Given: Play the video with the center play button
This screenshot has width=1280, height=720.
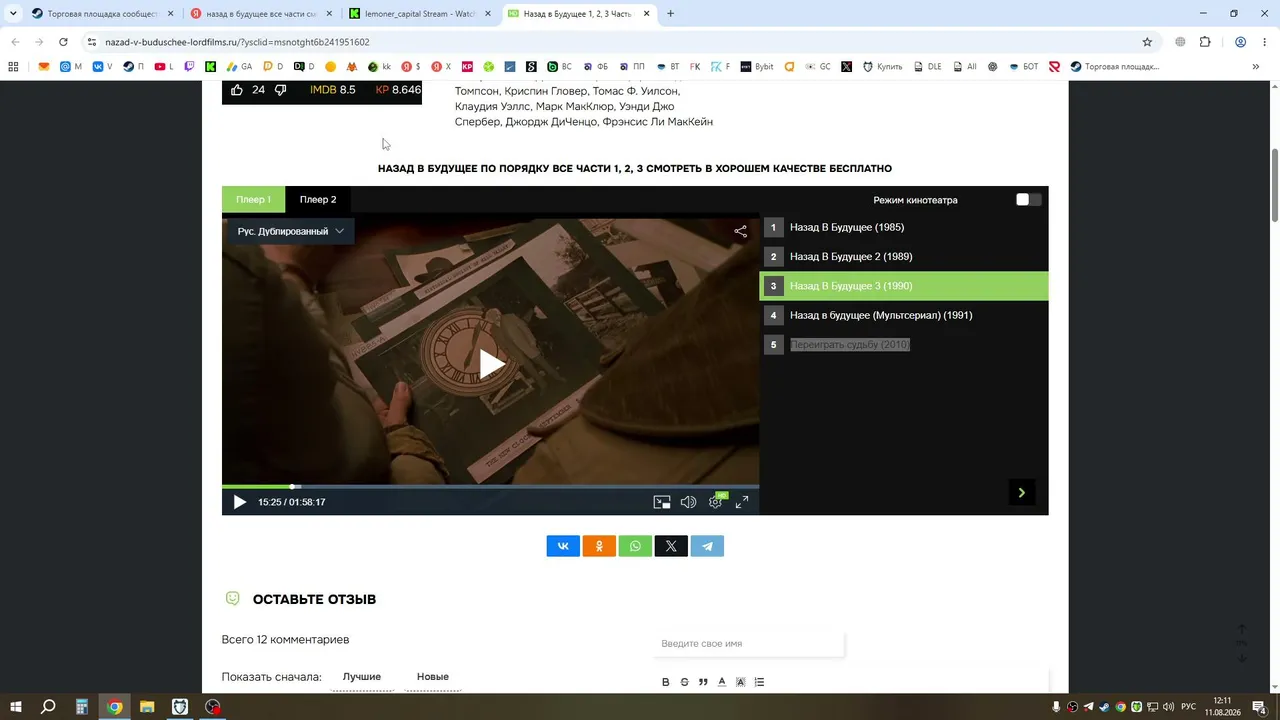Looking at the screenshot, I should [x=491, y=364].
